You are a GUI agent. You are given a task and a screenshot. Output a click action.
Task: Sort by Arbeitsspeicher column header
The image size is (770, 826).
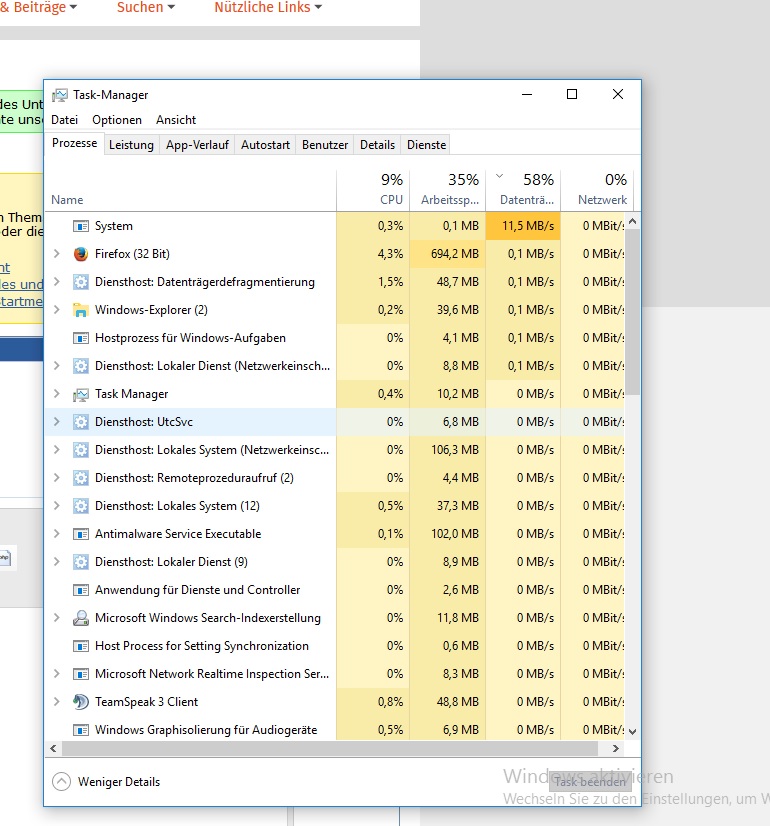[448, 189]
